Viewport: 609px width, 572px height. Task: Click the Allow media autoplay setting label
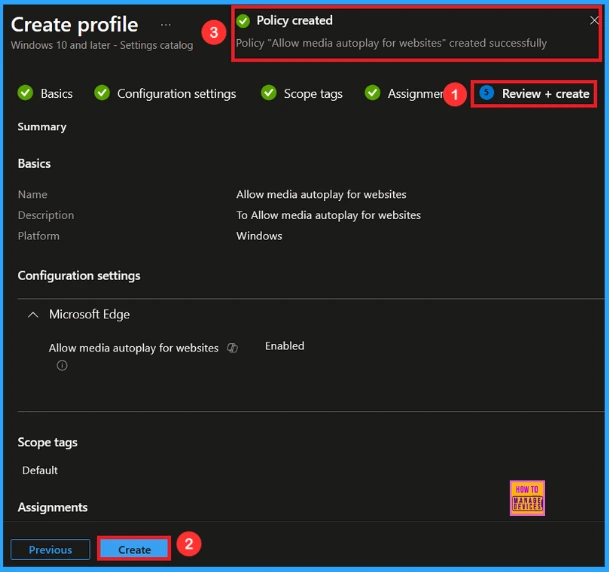click(x=134, y=348)
